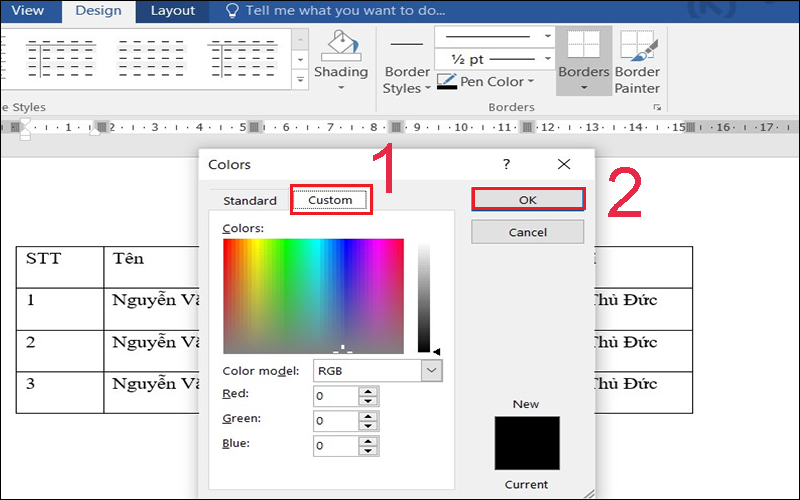The width and height of the screenshot is (800, 500).
Task: Click the luminance slider bar
Action: pyautogui.click(x=423, y=295)
